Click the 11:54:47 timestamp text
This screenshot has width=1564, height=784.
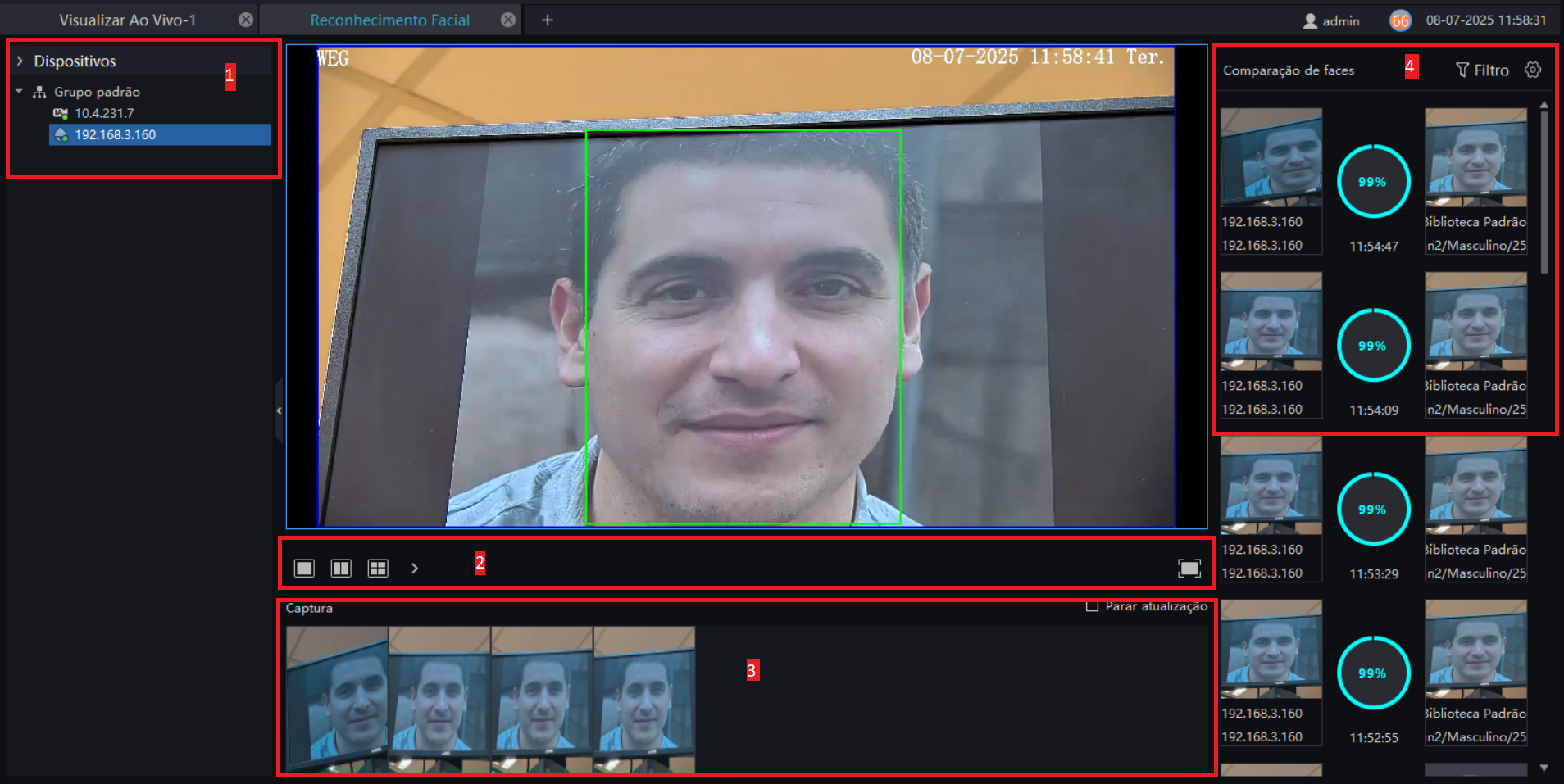tap(1374, 246)
